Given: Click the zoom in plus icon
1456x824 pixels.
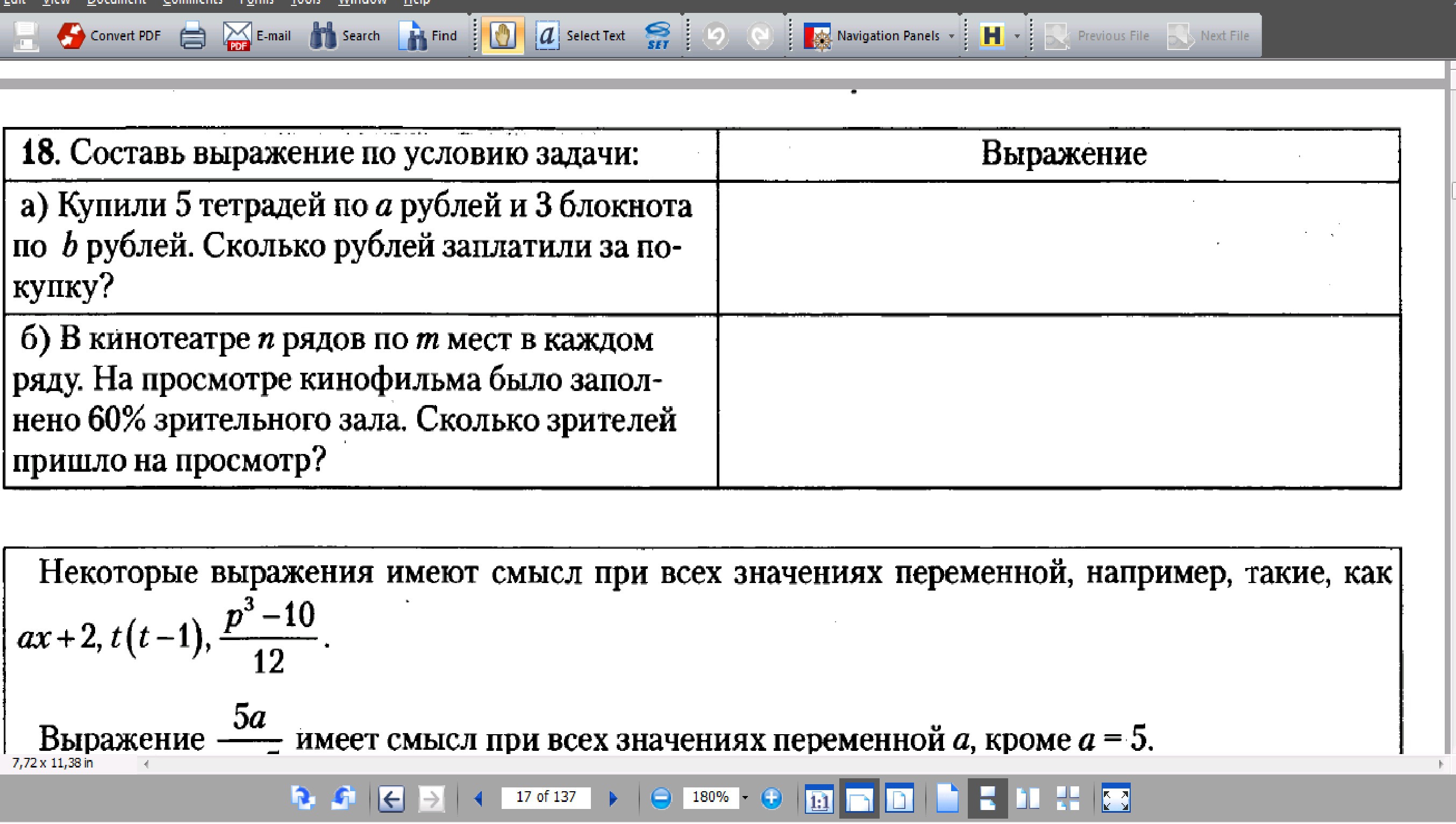Looking at the screenshot, I should 772,798.
